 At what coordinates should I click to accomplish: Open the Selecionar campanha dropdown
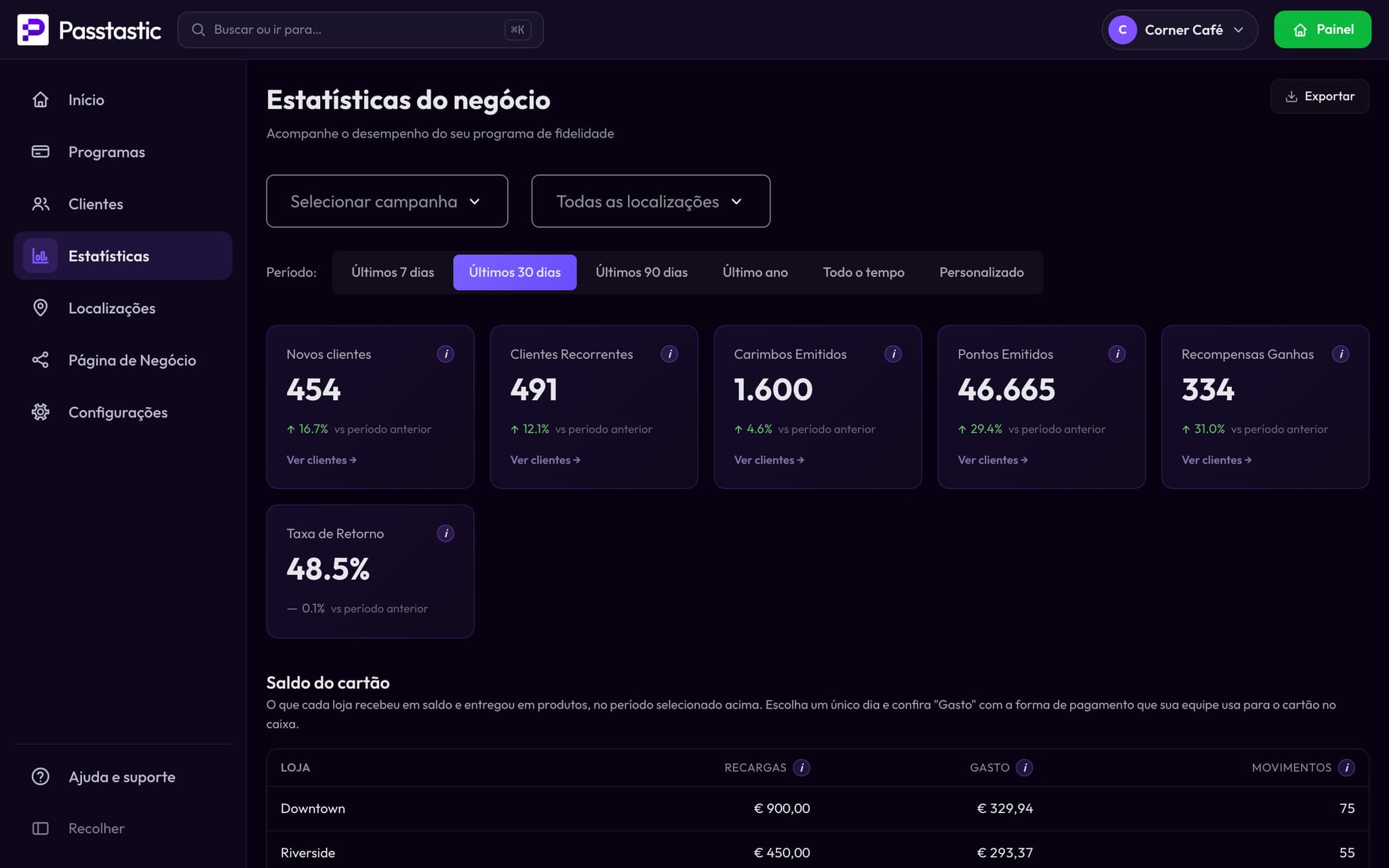(387, 201)
